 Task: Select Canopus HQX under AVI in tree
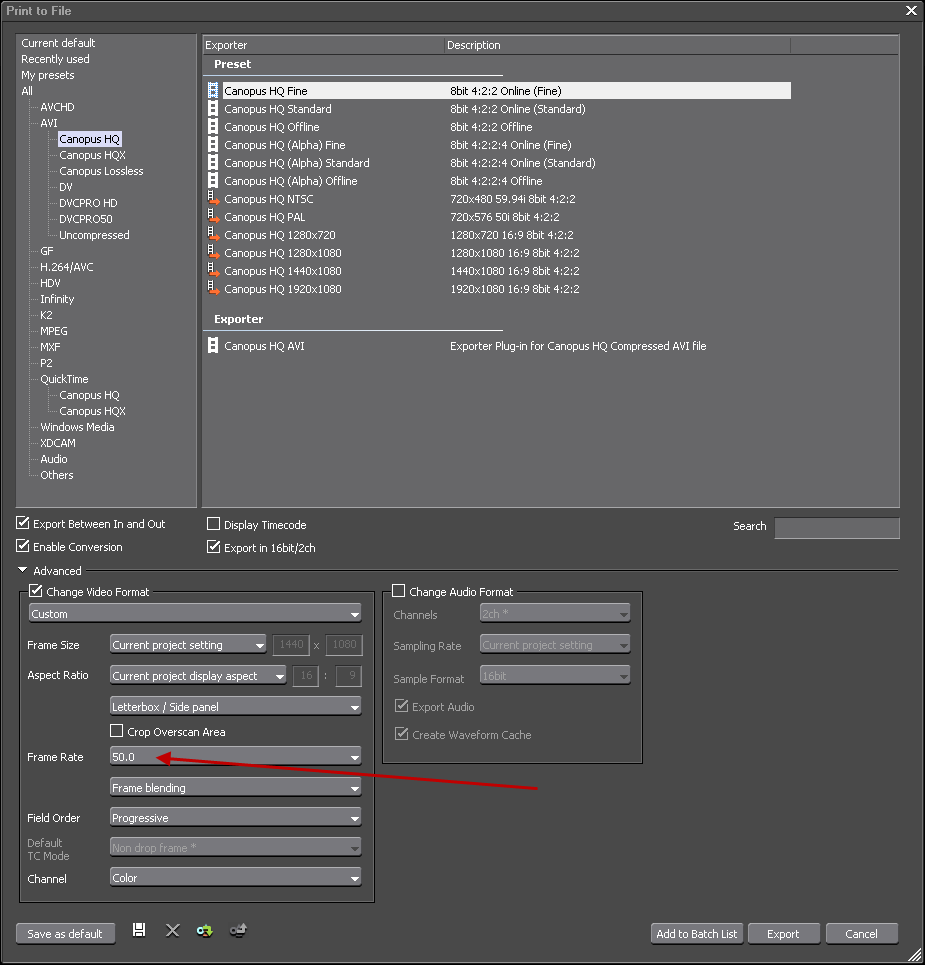[x=92, y=155]
